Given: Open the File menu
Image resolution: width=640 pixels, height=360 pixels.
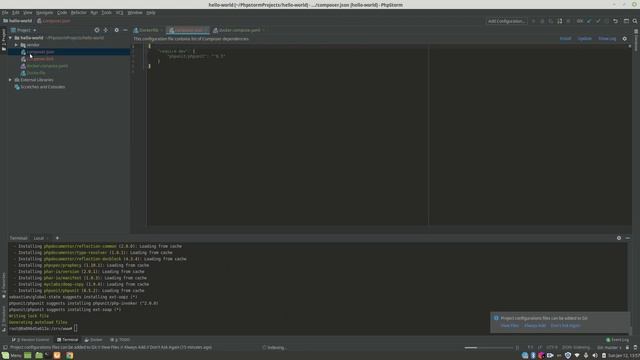Looking at the screenshot, I should pyautogui.click(x=5, y=13).
